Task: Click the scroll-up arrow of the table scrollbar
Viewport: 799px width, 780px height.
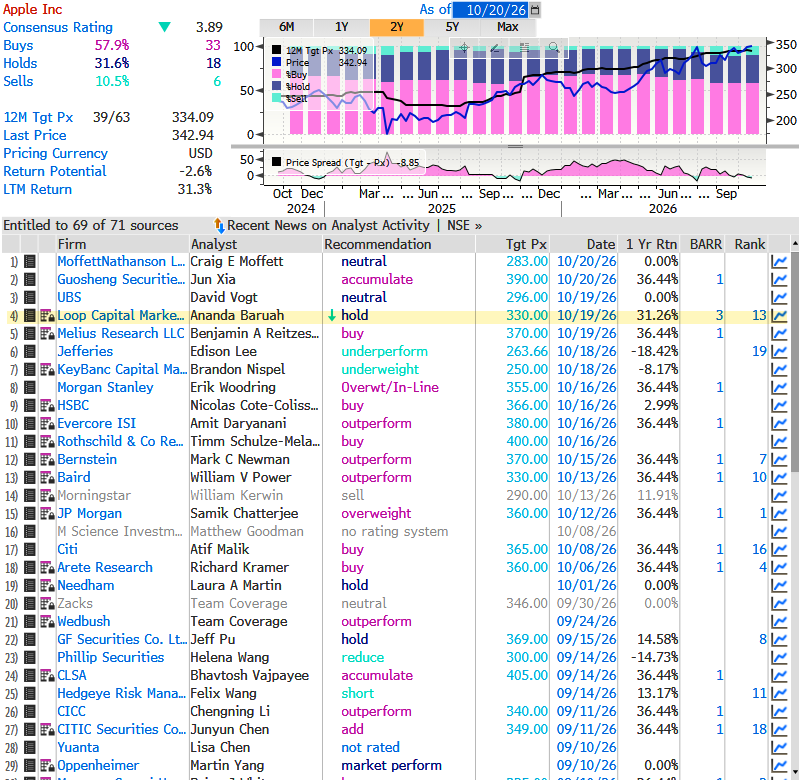Action: coord(795,245)
